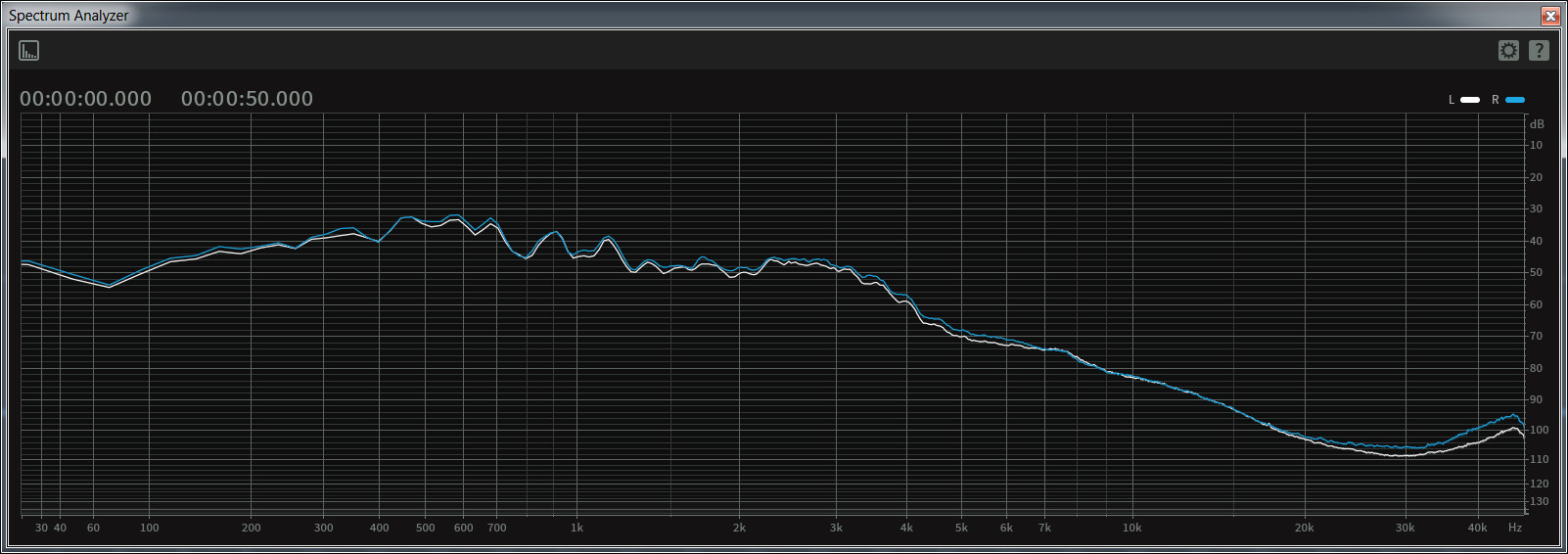Click the 50 dB scale label
1568x554 pixels.
[1537, 272]
